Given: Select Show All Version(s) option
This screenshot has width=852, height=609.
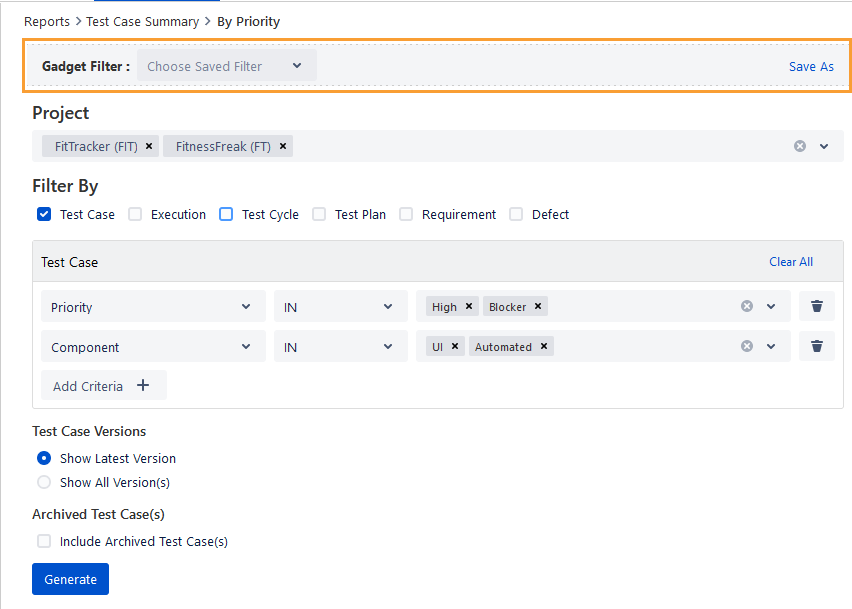Looking at the screenshot, I should click(44, 482).
